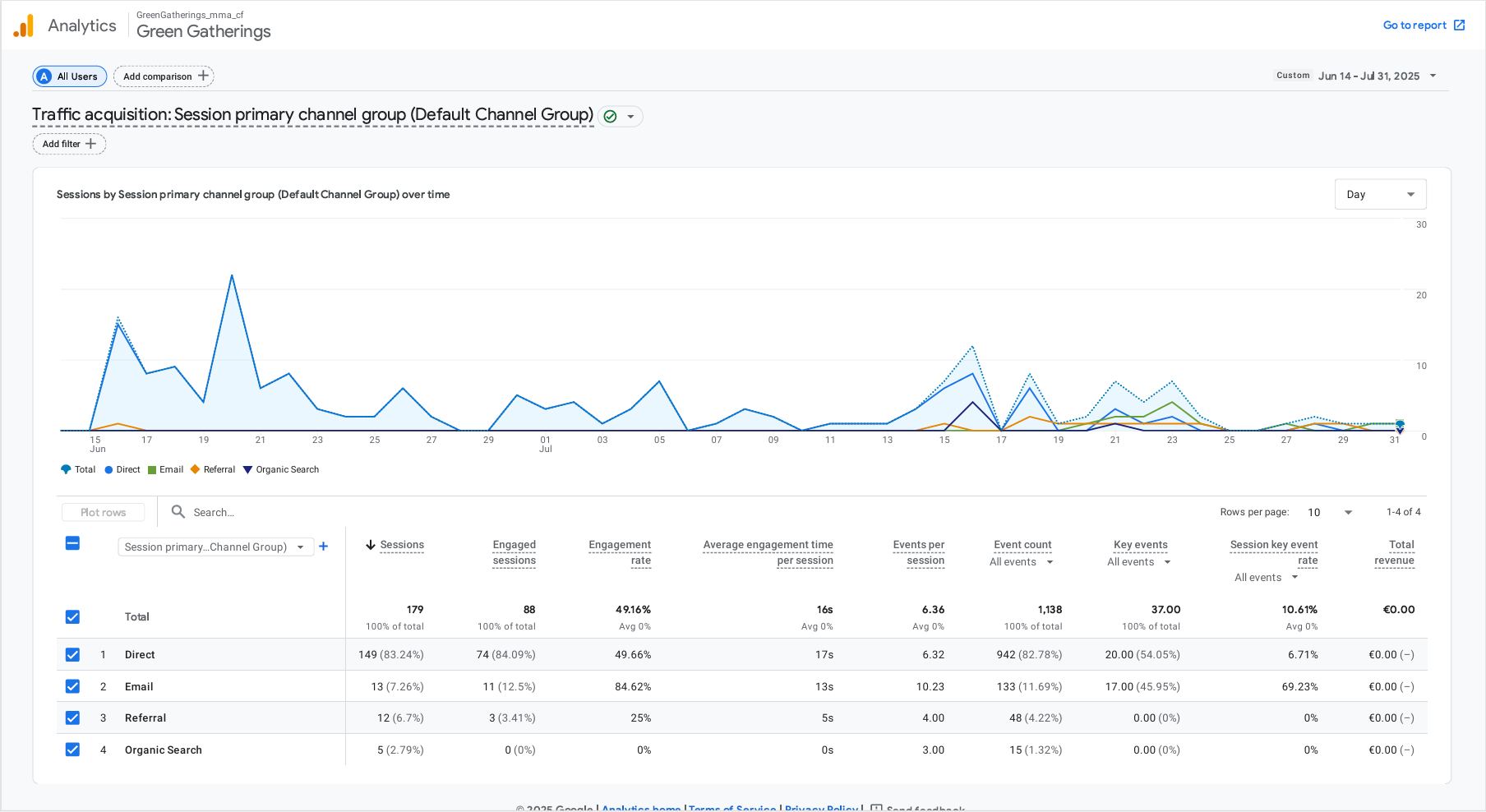The image size is (1486, 812).
Task: Click the Plot rows button
Action: click(104, 512)
